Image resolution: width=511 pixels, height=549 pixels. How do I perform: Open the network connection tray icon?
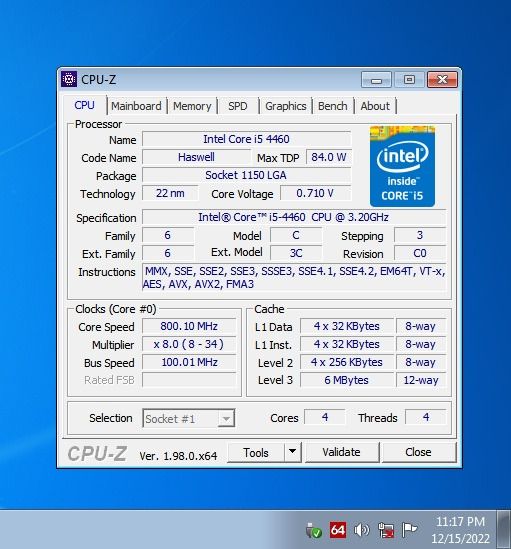[386, 530]
